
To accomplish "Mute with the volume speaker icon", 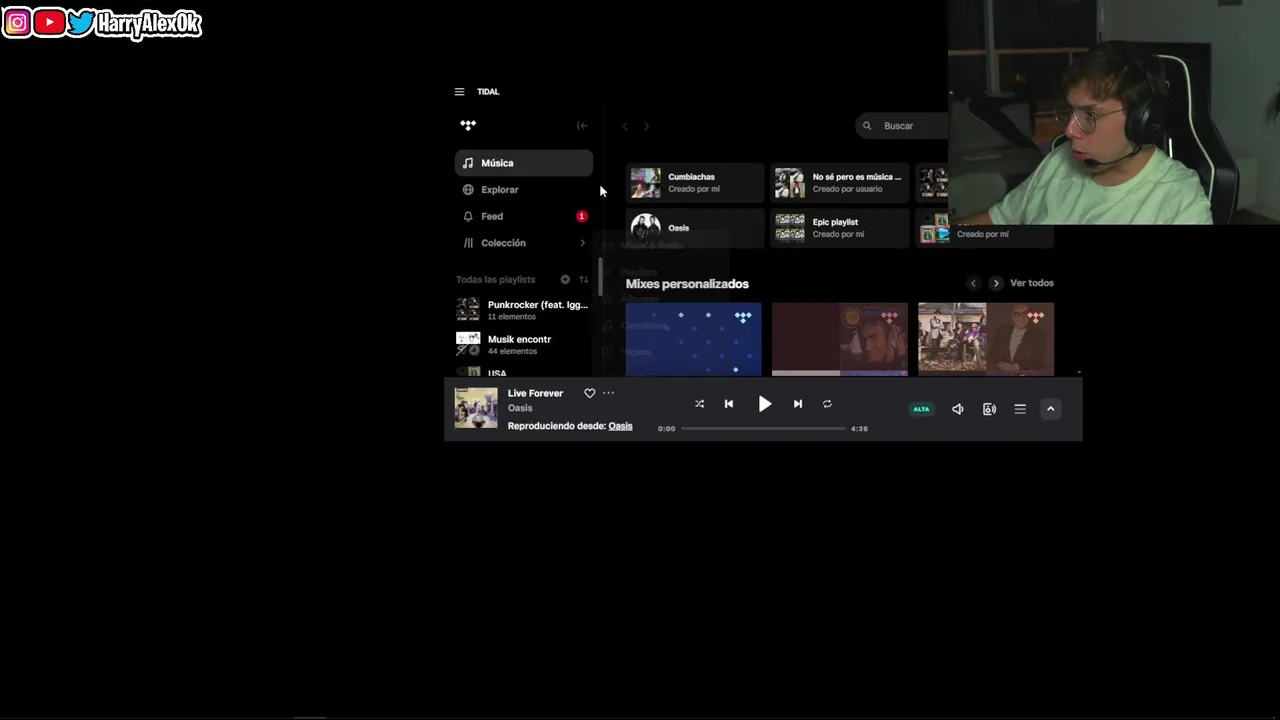I will (957, 409).
